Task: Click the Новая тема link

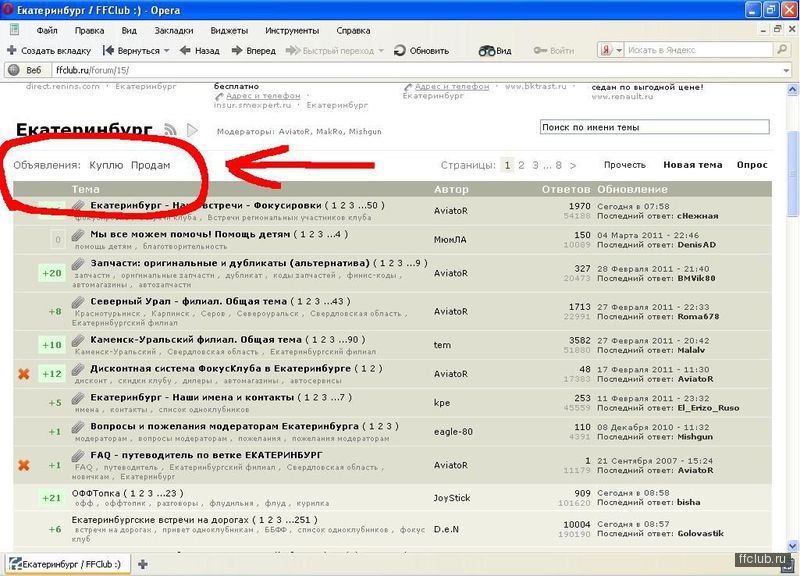Action: [692, 165]
